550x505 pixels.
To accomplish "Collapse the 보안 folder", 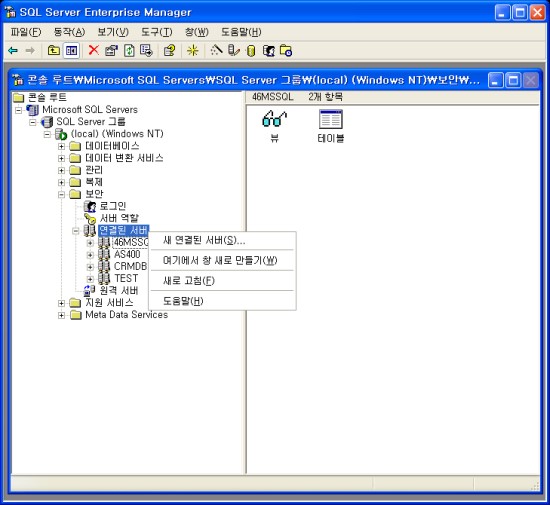I will (61, 194).
